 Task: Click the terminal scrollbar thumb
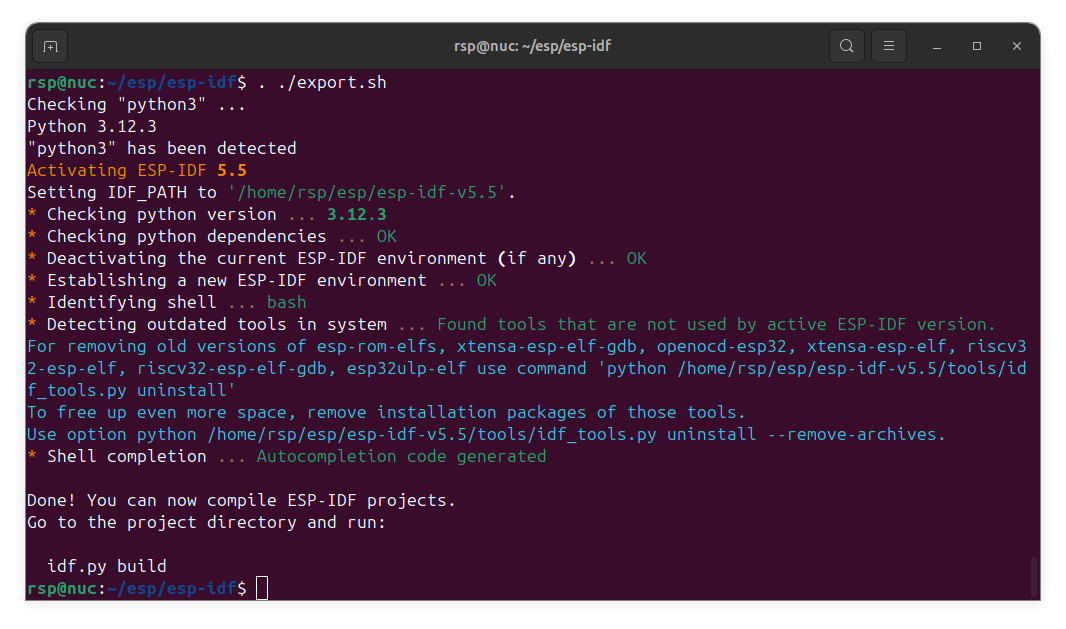1033,577
